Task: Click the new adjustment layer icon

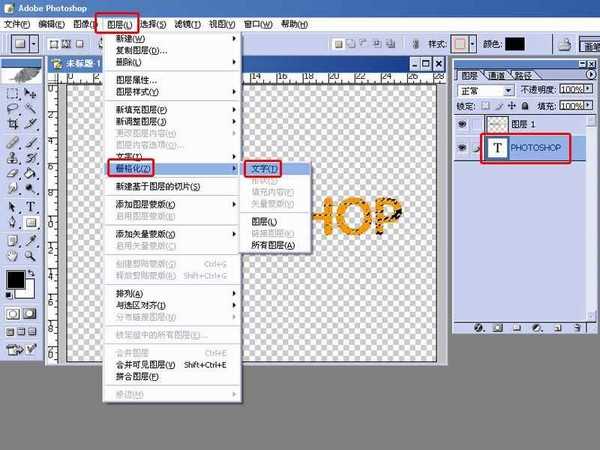Action: (537, 328)
